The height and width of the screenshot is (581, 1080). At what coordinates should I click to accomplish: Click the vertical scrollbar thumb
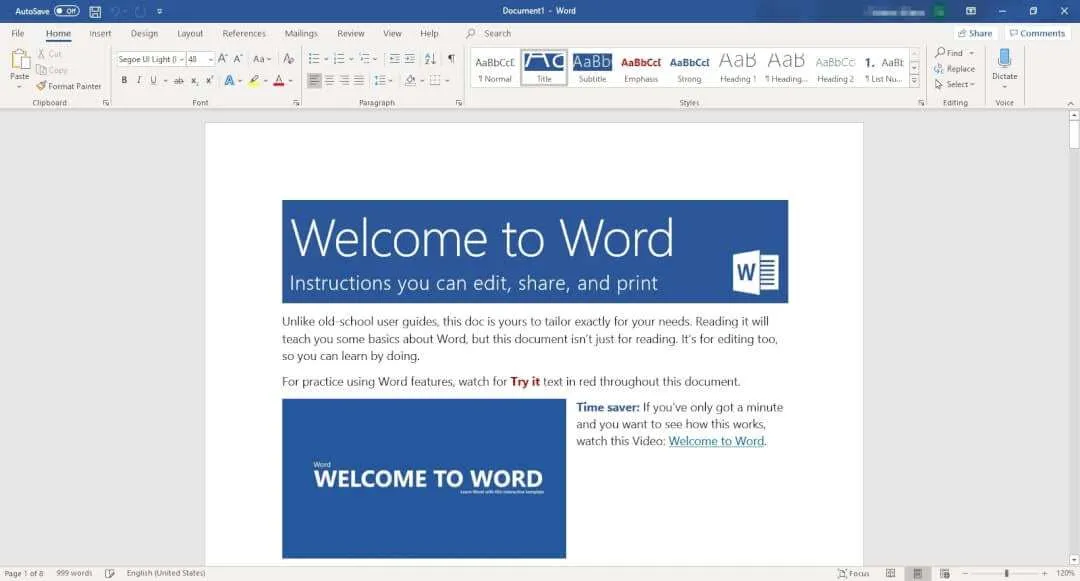point(1074,134)
